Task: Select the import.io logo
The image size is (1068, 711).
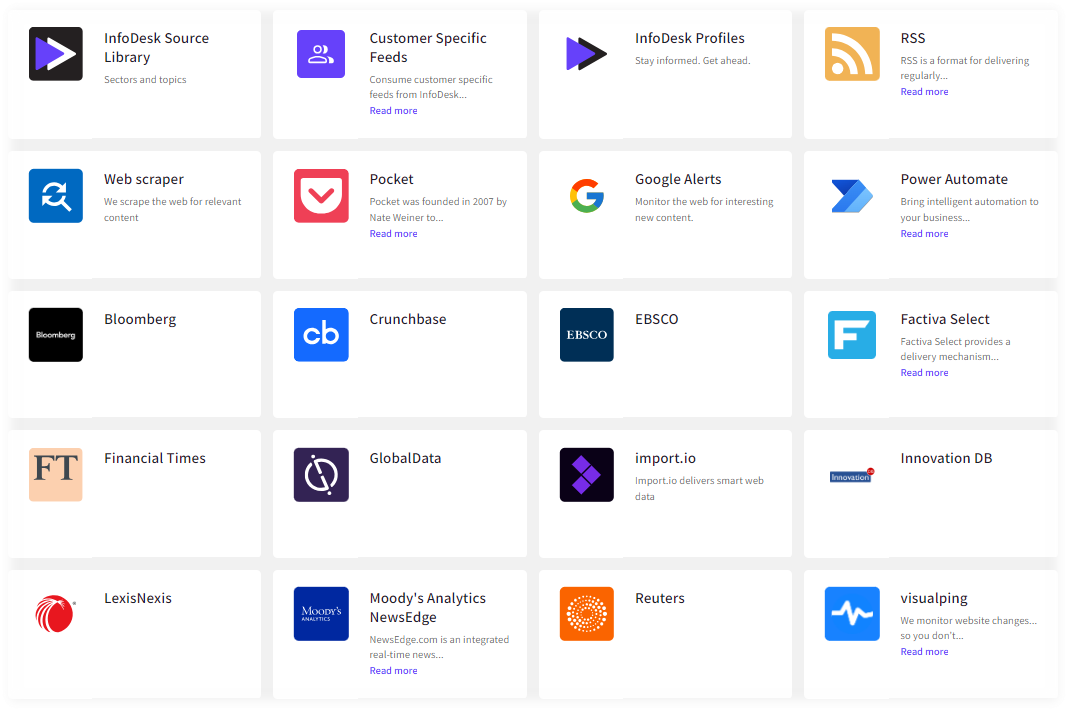Action: (586, 475)
